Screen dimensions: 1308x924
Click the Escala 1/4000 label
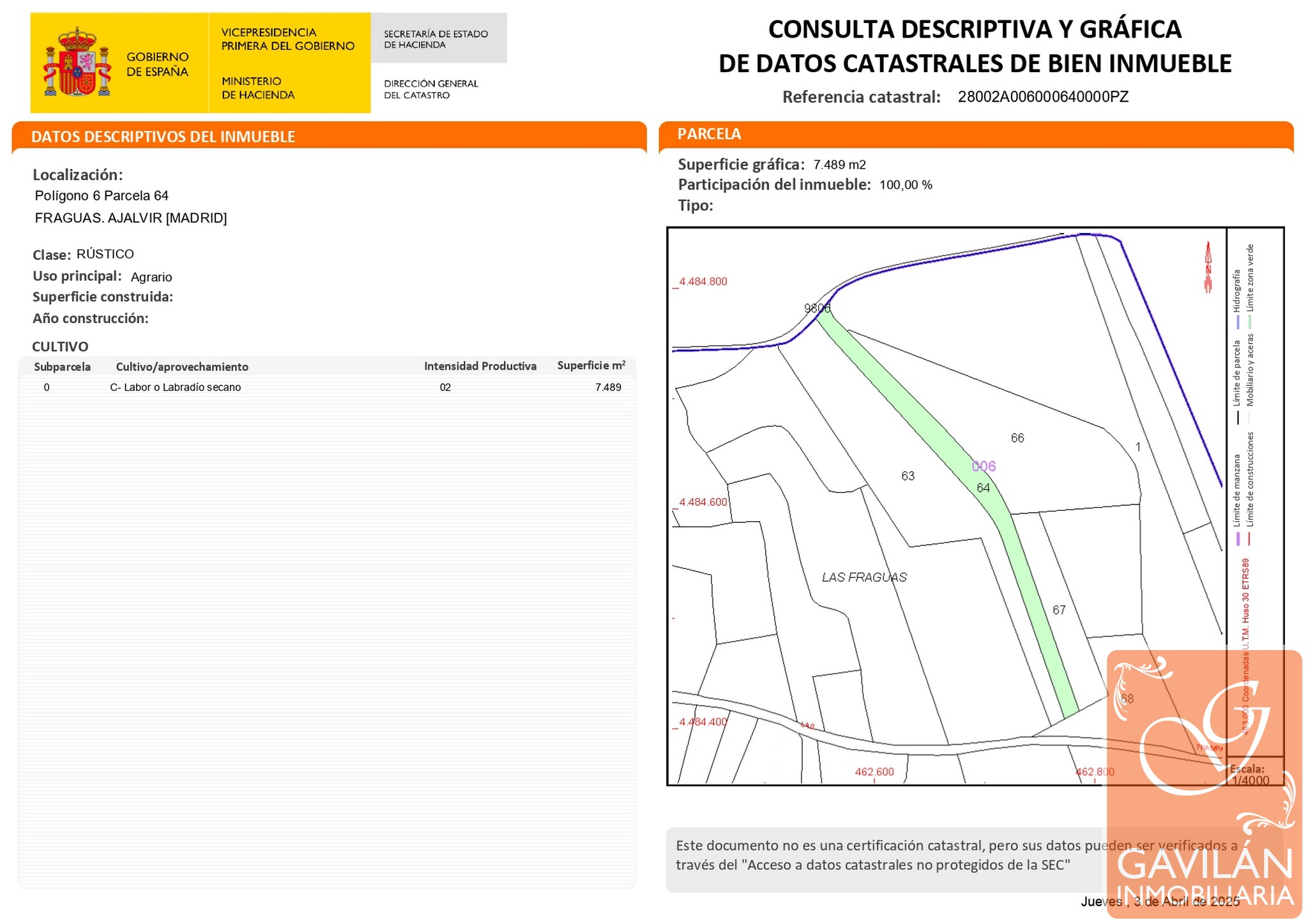(1249, 775)
